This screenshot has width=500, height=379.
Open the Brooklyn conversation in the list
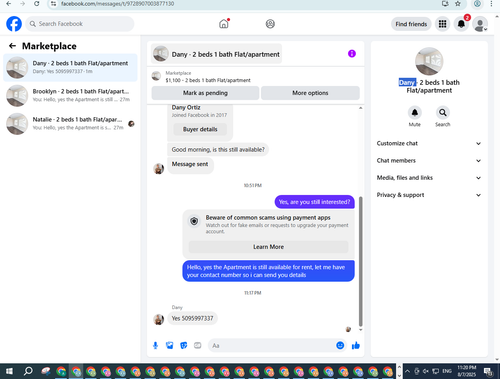(70, 96)
